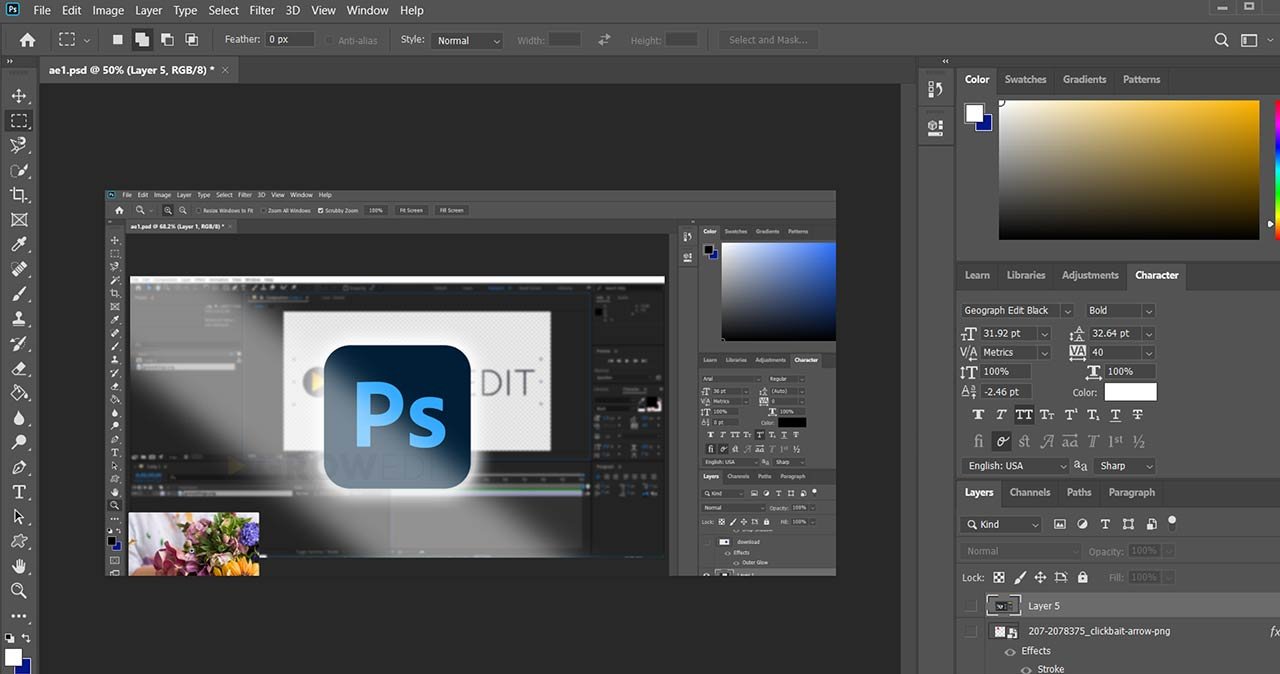Pick a color in the Color panel field

click(1129, 170)
